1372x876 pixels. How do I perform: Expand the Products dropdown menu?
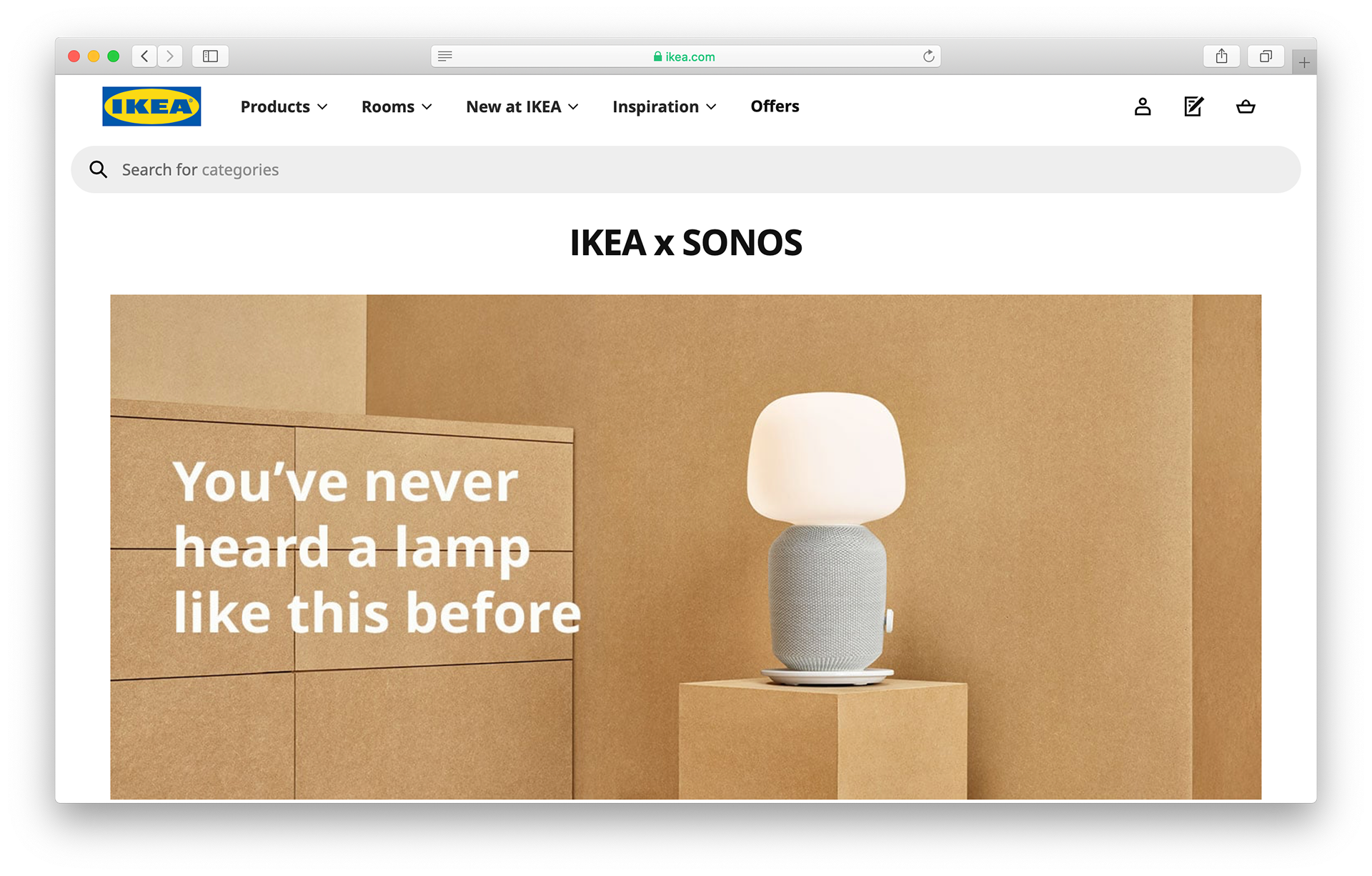tap(284, 106)
